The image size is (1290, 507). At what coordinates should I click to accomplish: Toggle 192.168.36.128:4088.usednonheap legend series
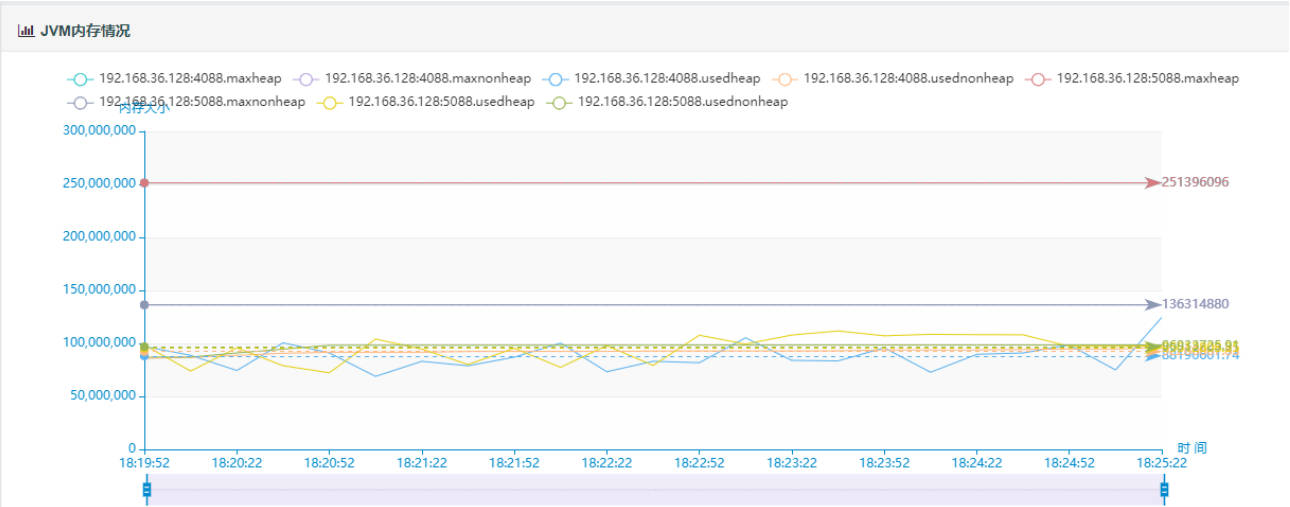click(x=892, y=78)
